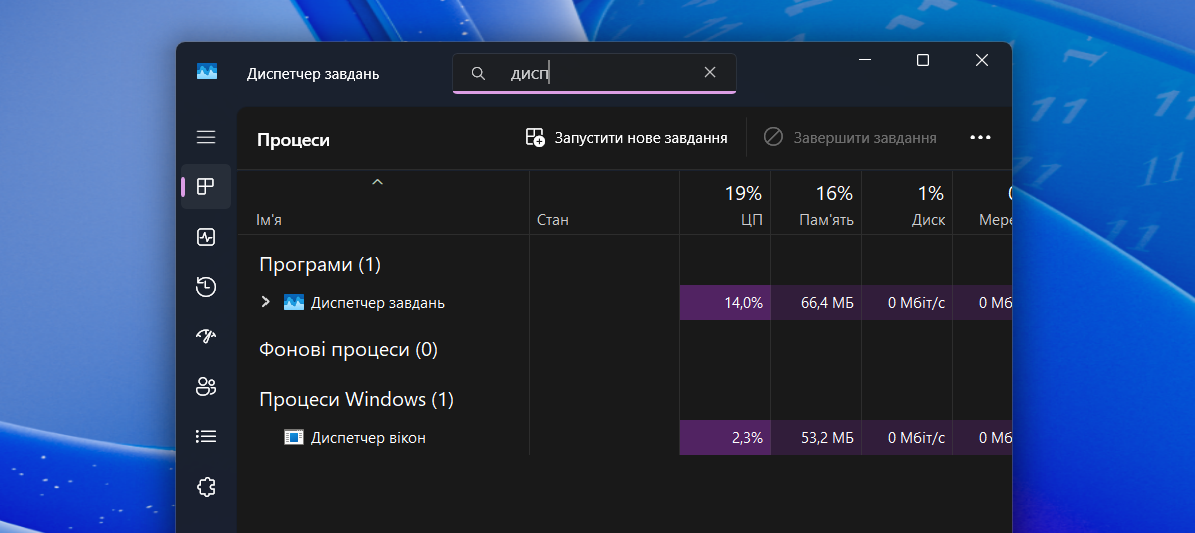The height and width of the screenshot is (533, 1195).
Task: Click the Завершити завдання prohibit icon
Action: [x=774, y=137]
